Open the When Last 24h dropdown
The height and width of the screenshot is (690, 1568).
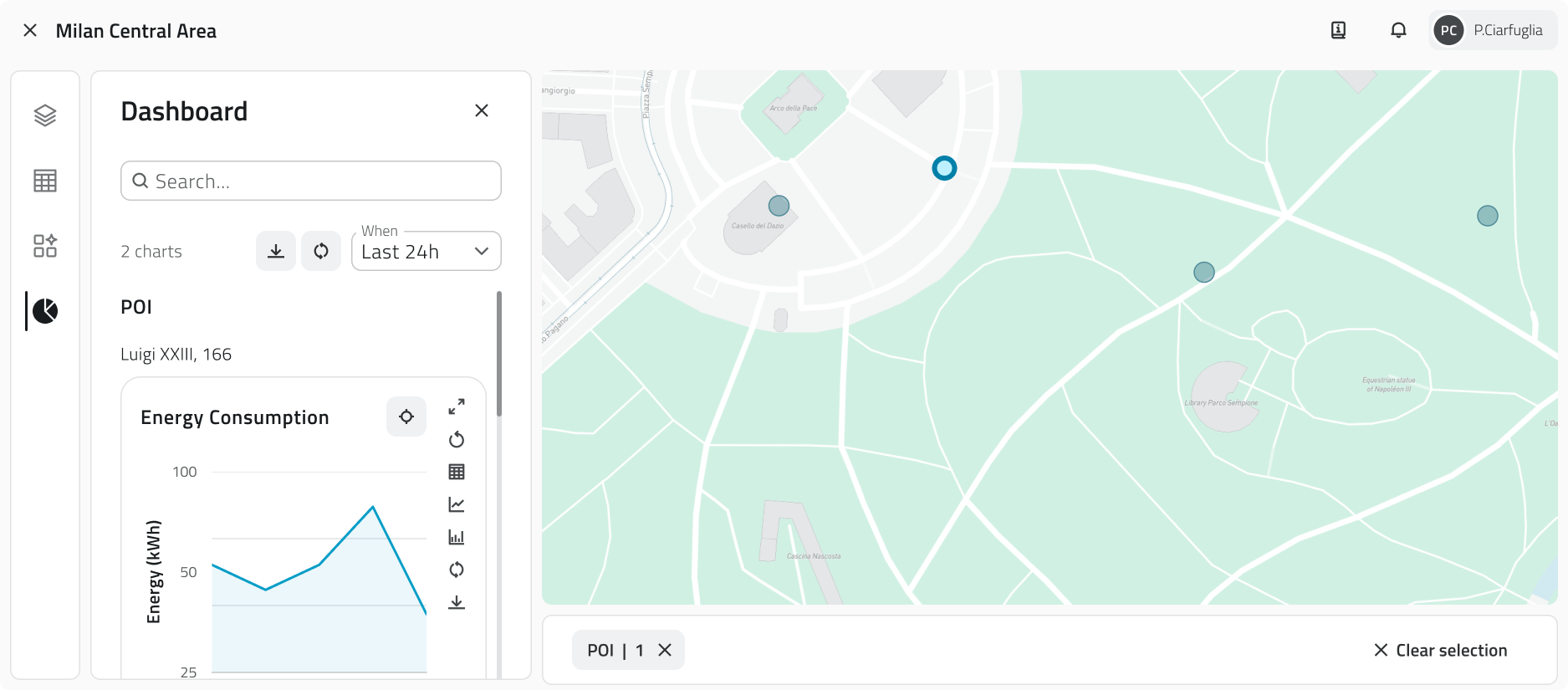click(426, 251)
